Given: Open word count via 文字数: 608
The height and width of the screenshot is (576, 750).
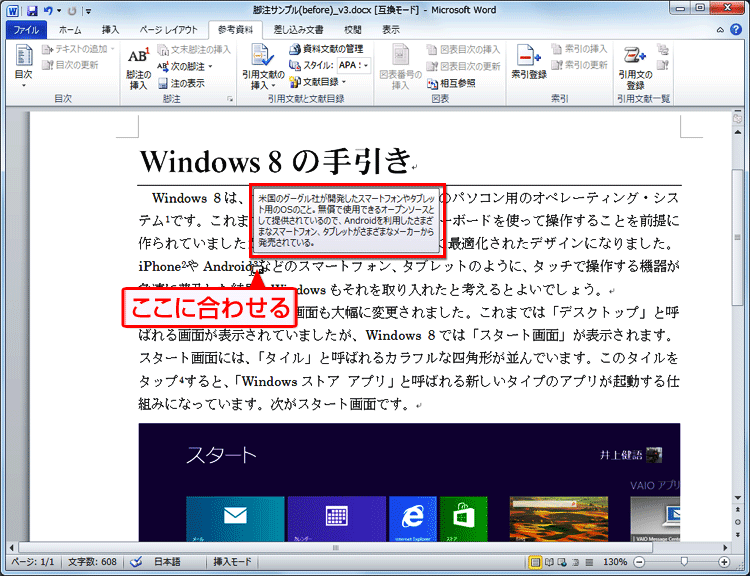Looking at the screenshot, I should (x=92, y=562).
